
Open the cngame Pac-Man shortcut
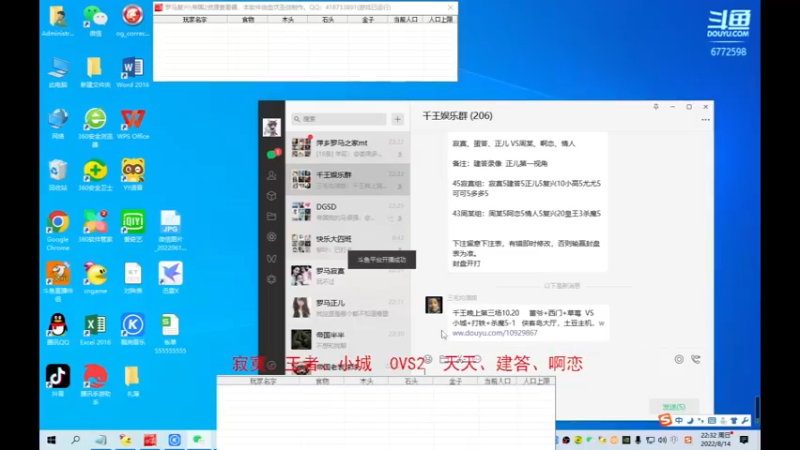pos(95,278)
